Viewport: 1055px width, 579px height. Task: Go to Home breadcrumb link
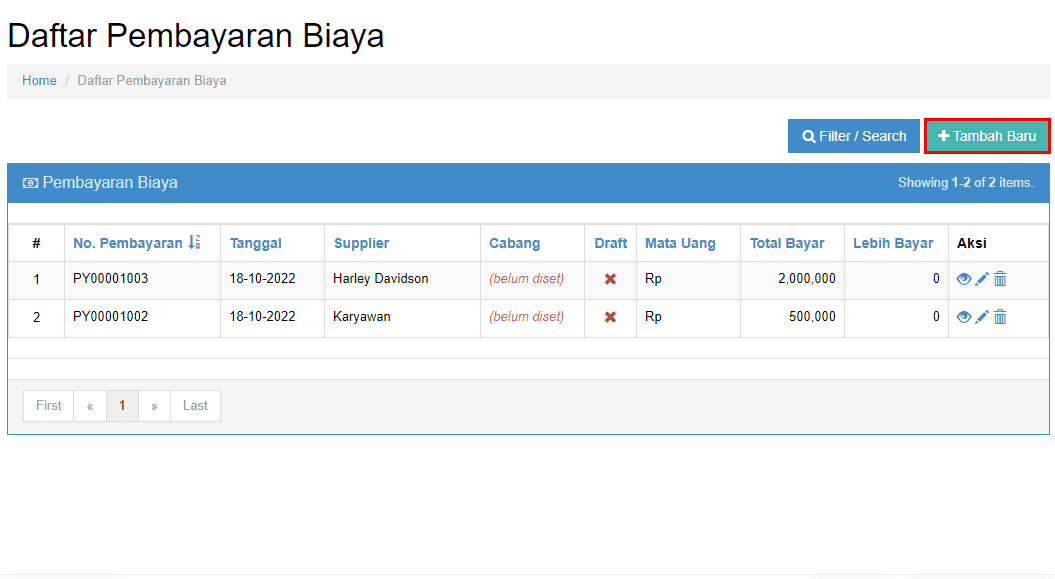coord(39,81)
